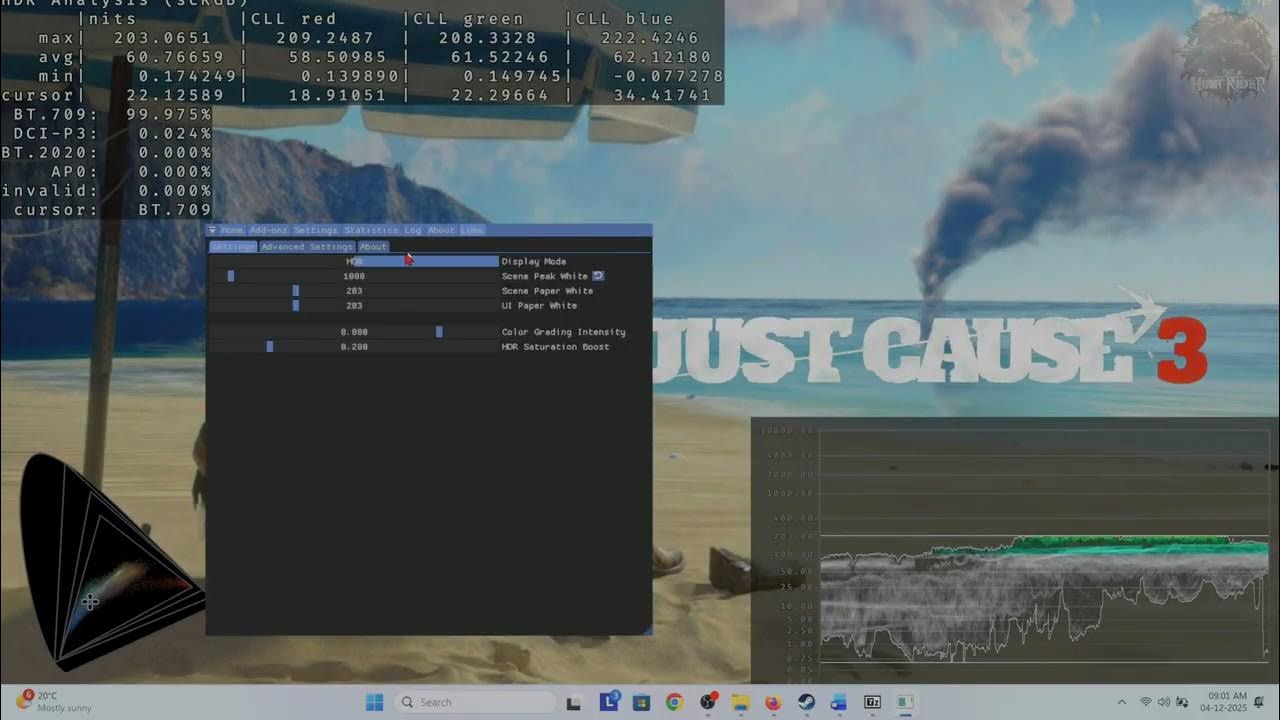Screen dimensions: 1280x720
Task: Open volume control in system tray
Action: pyautogui.click(x=1164, y=702)
